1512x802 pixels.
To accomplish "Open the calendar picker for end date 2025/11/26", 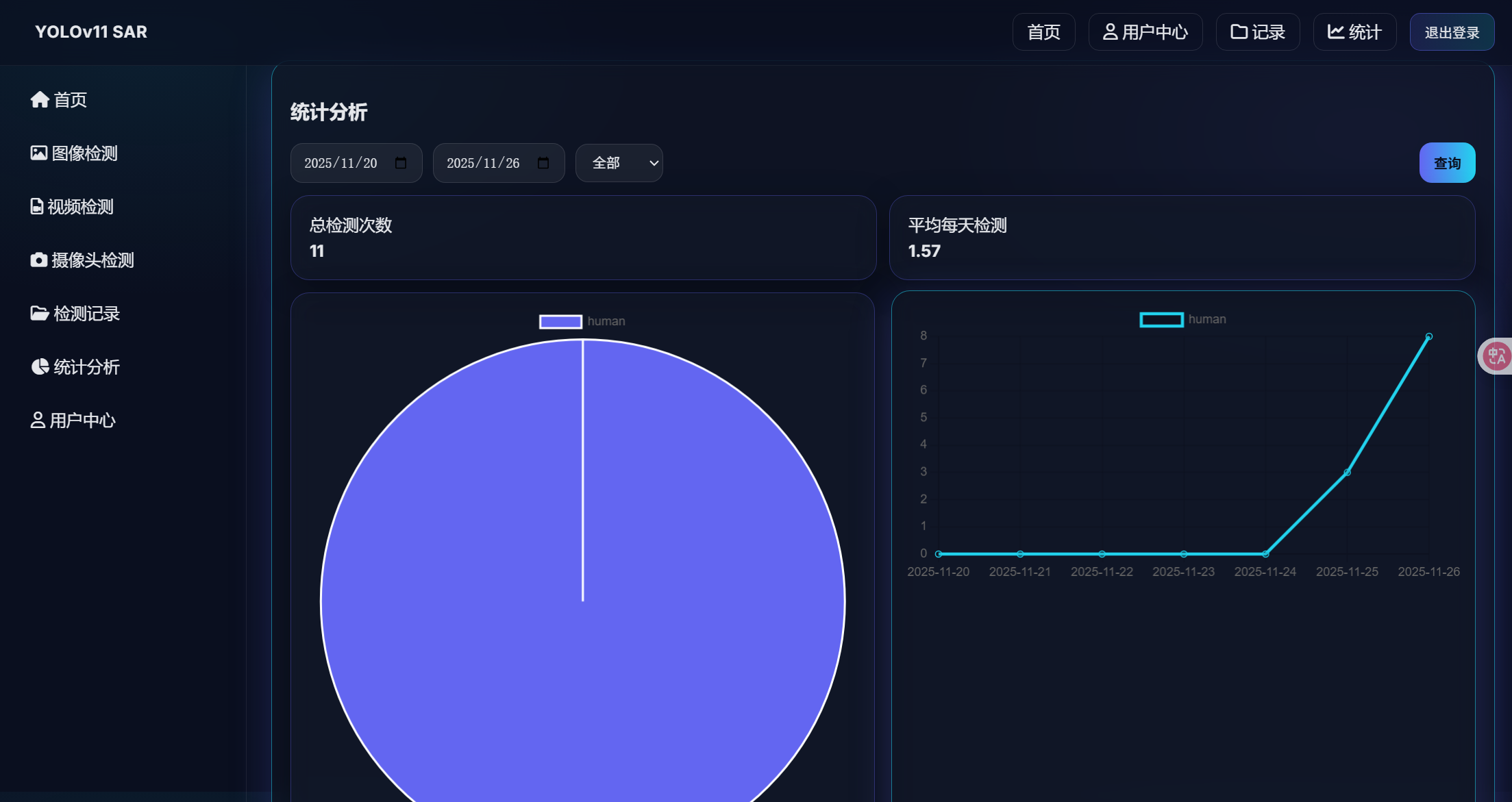I will click(543, 163).
